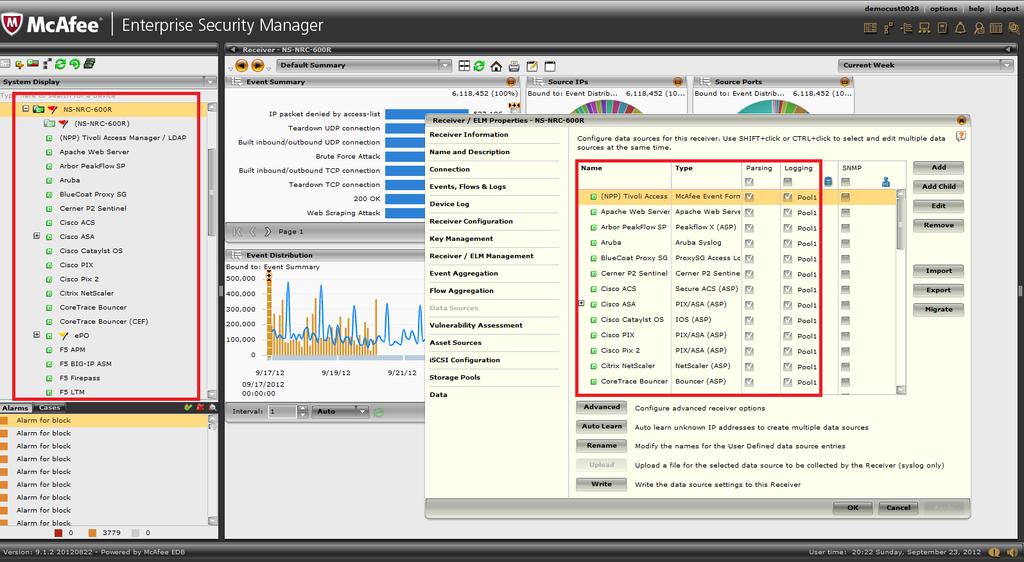Click the orange back navigation arrow
The width and height of the screenshot is (1024, 562).
(x=242, y=65)
